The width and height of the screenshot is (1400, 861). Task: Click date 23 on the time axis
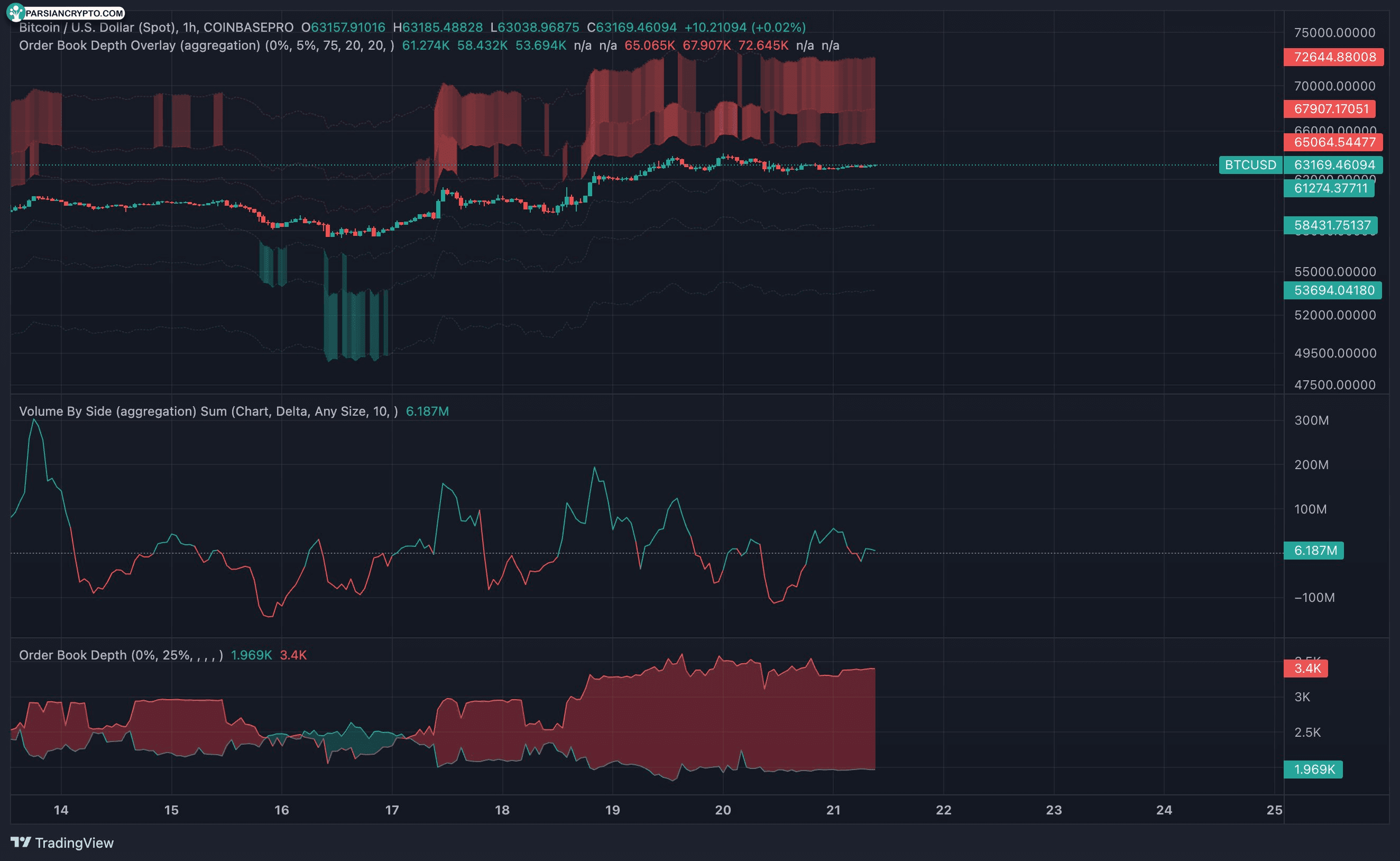point(1054,810)
